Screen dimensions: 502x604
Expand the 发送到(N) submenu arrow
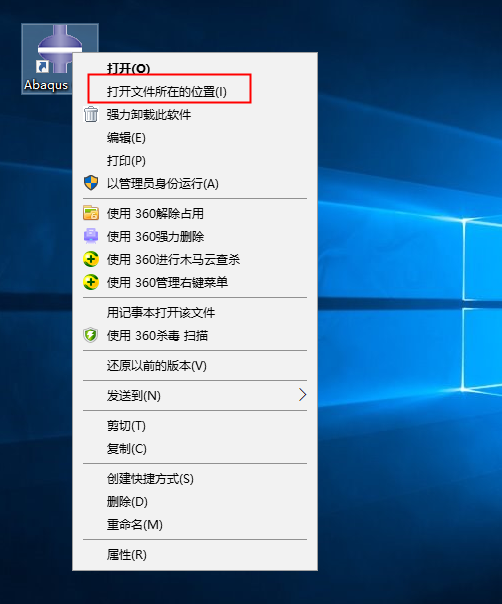coord(302,395)
